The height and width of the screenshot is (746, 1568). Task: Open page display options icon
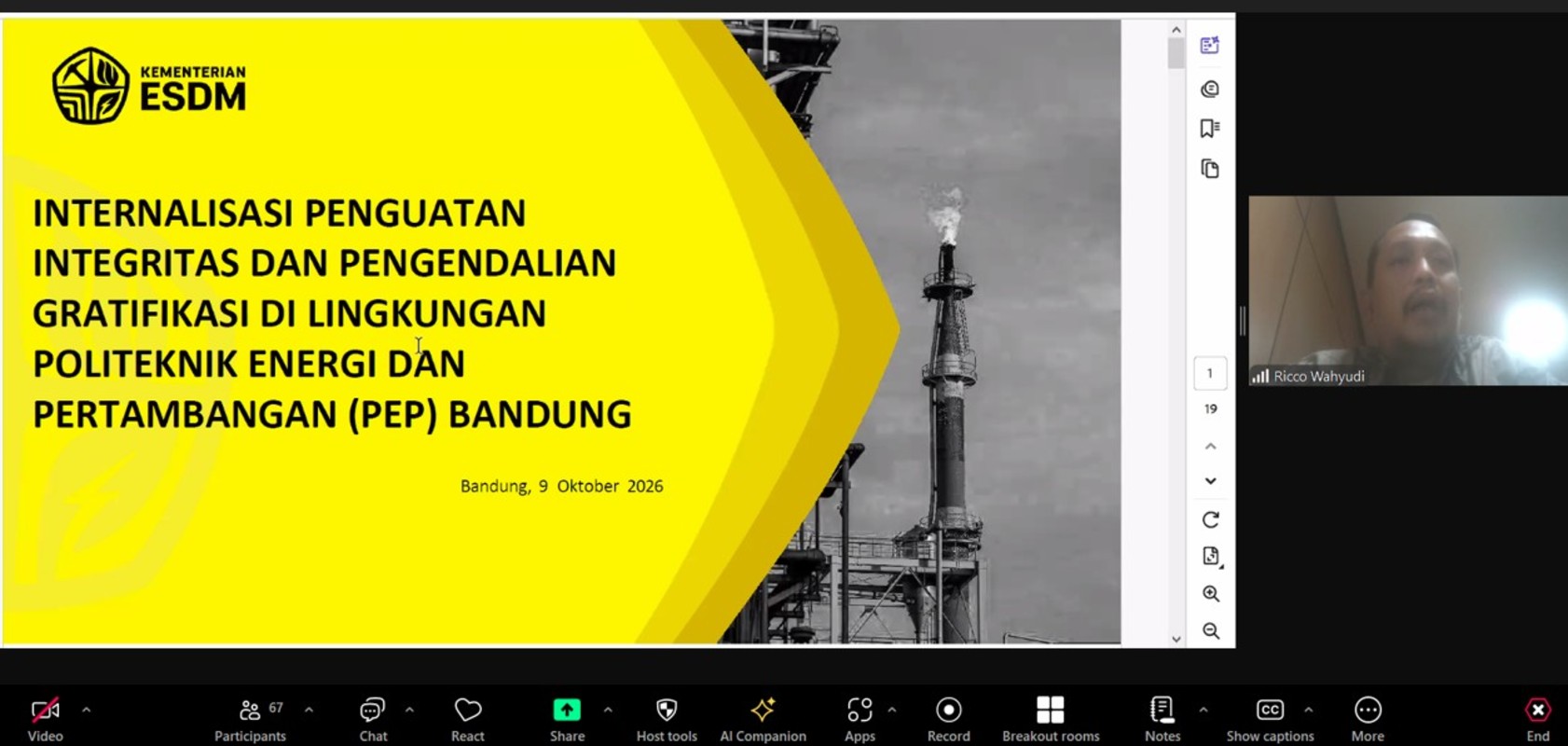[x=1211, y=557]
